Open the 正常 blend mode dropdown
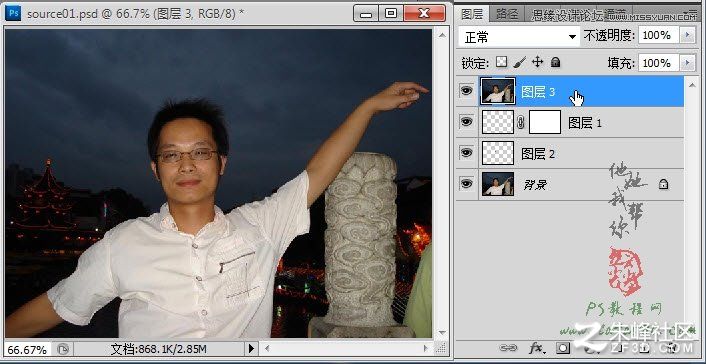Image resolution: width=706 pixels, height=364 pixels. click(519, 37)
